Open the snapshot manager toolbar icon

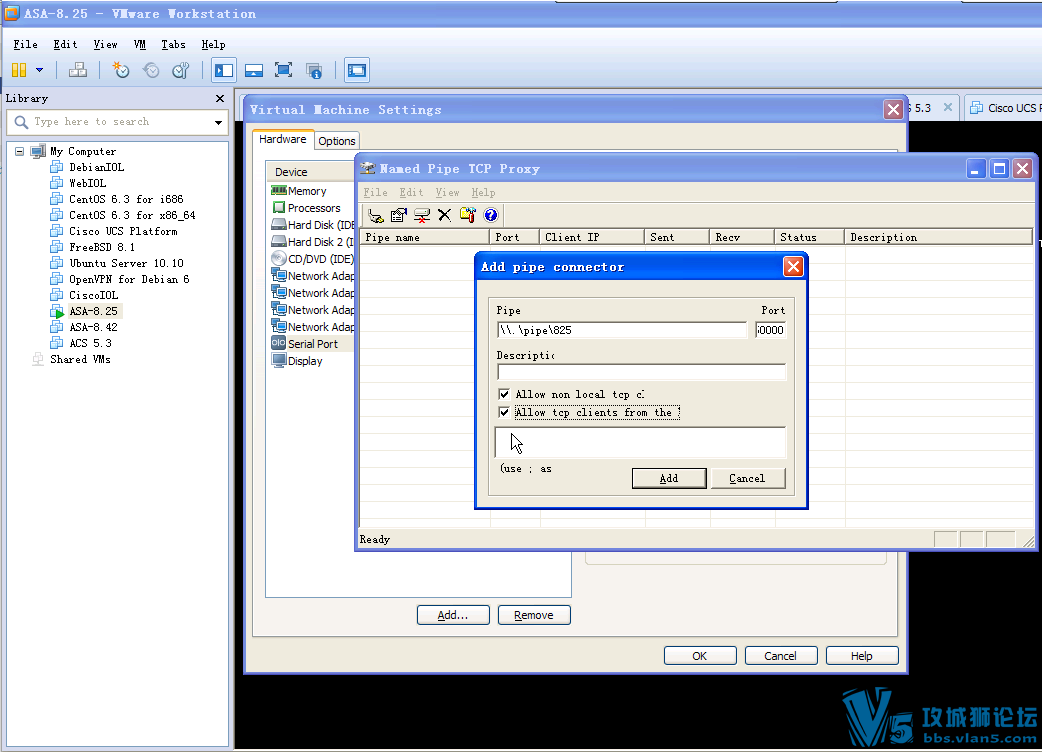181,70
